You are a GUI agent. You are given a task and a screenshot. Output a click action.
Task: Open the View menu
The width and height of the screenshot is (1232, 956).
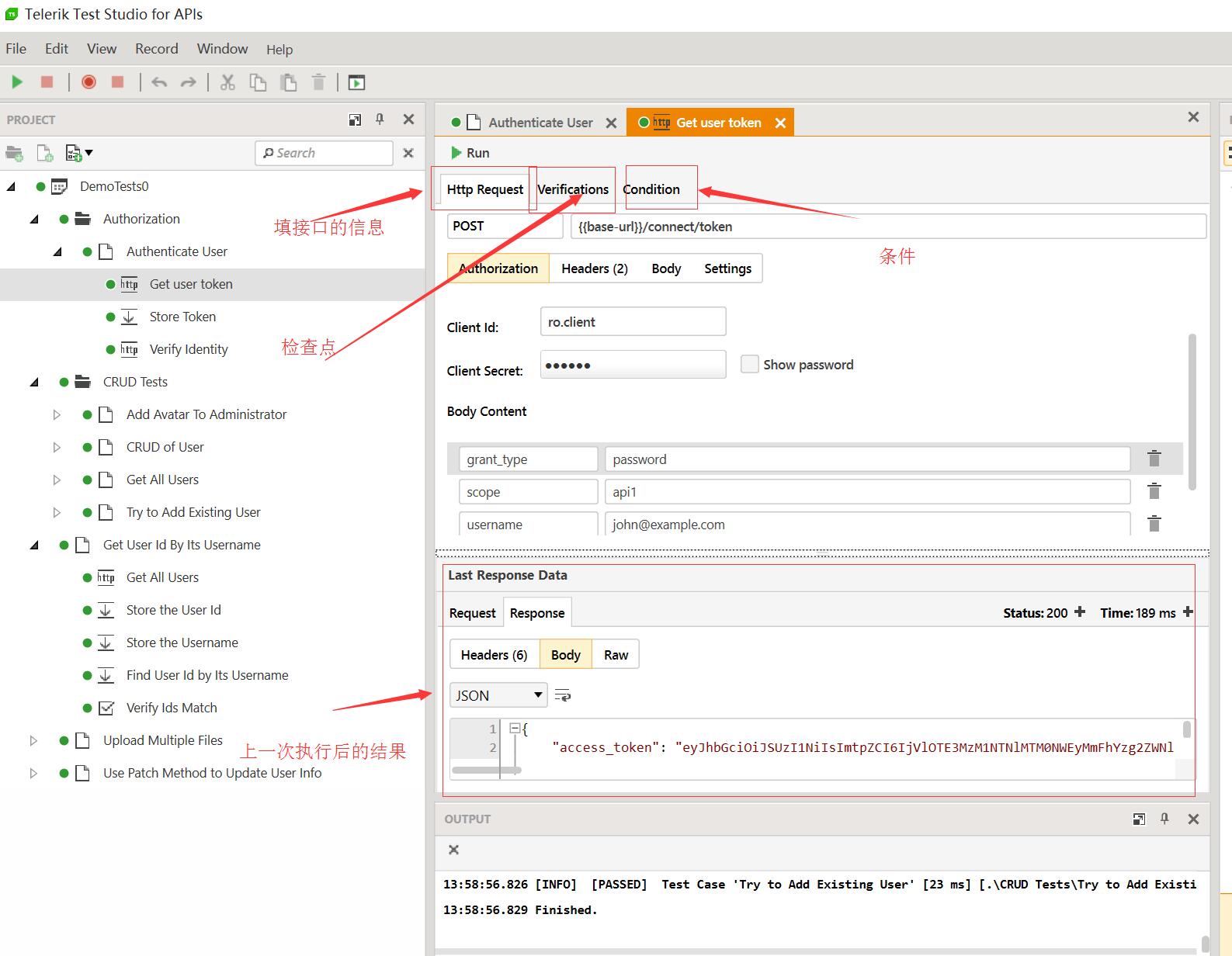pyautogui.click(x=102, y=48)
